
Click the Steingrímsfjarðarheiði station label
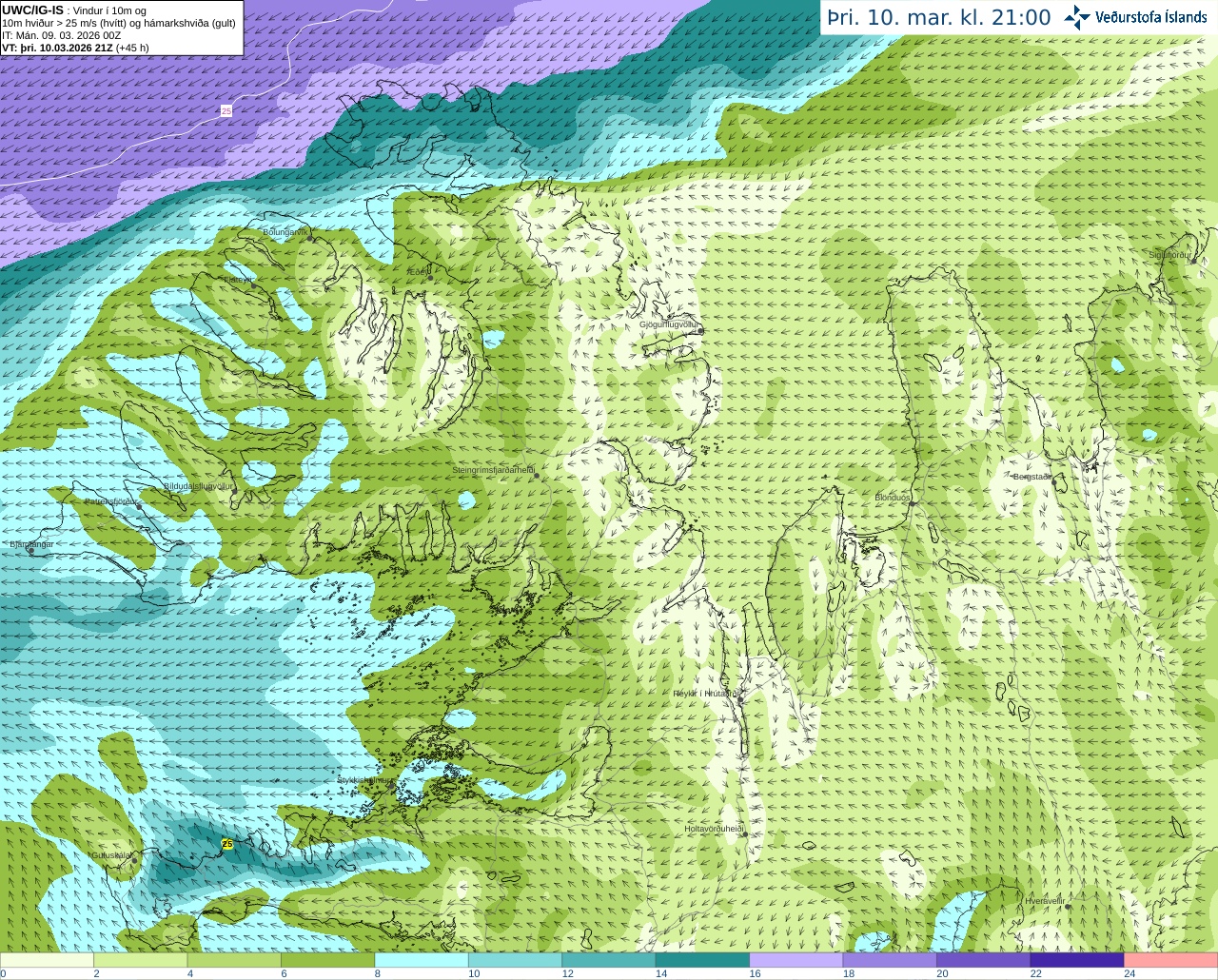point(493,470)
